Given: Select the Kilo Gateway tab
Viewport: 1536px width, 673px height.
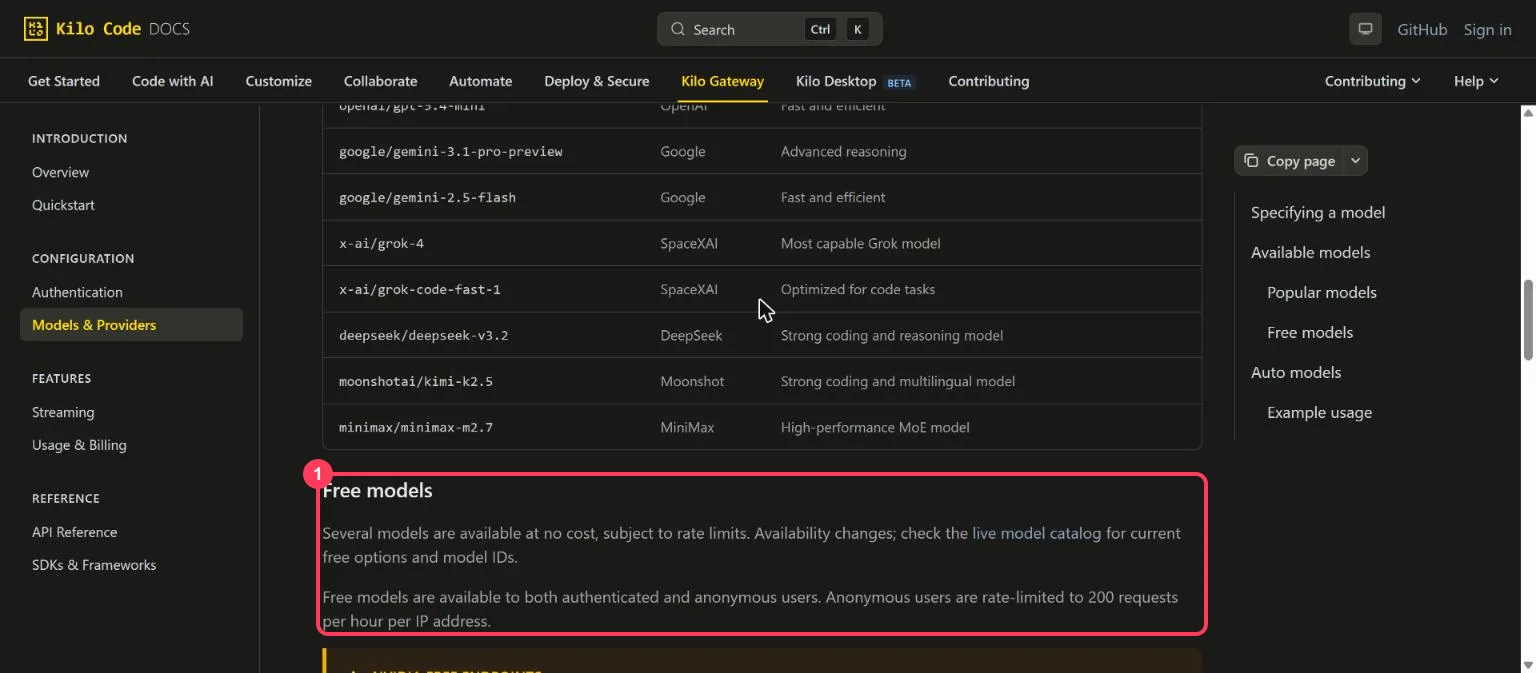Looking at the screenshot, I should coord(722,81).
